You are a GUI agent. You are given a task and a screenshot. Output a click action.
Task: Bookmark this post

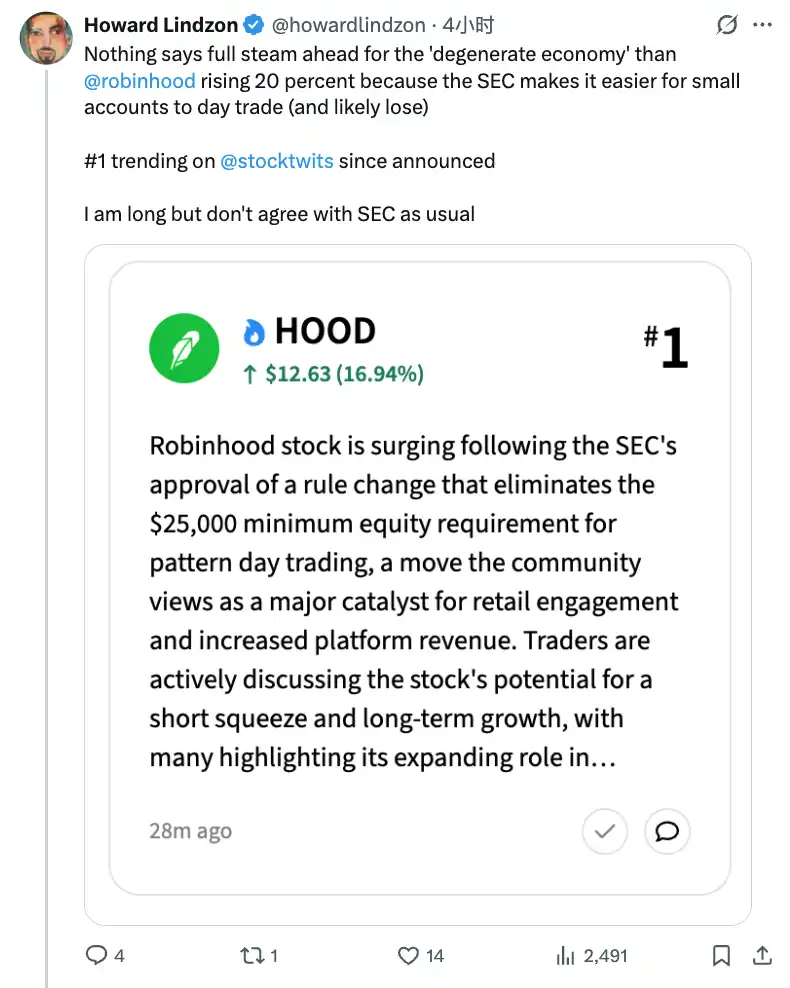[721, 955]
